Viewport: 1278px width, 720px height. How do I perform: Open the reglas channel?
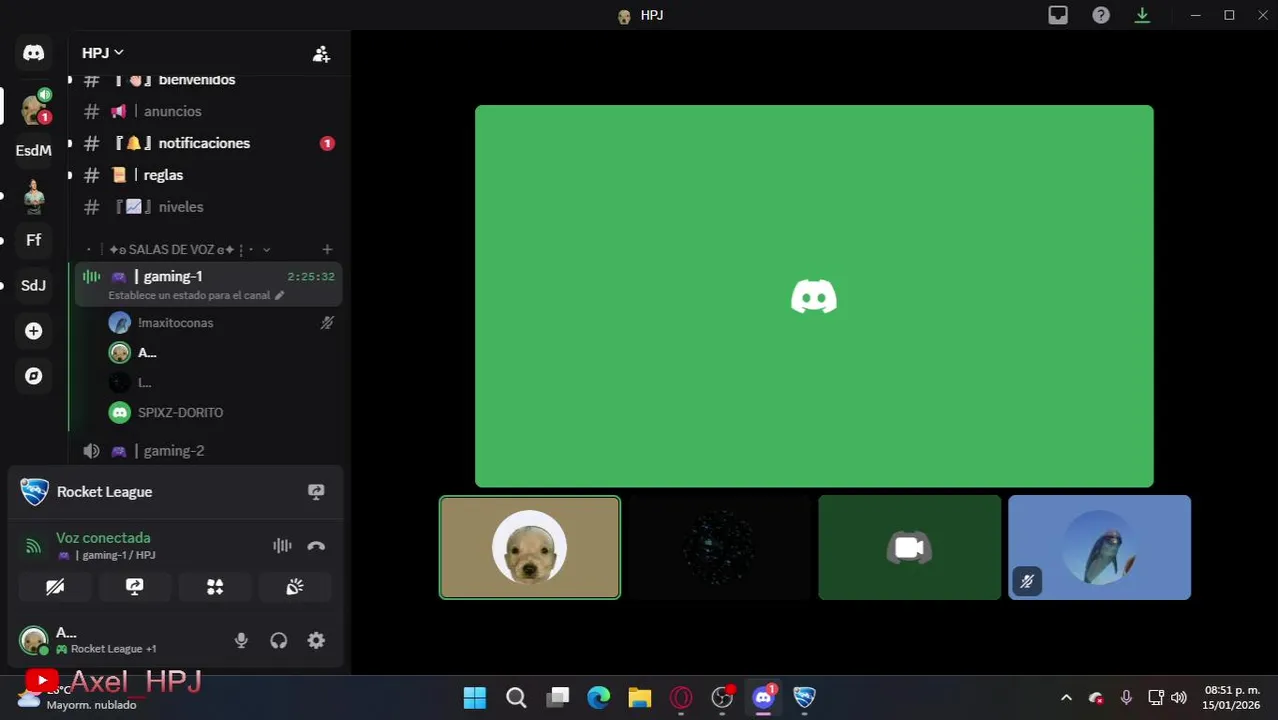click(x=208, y=175)
